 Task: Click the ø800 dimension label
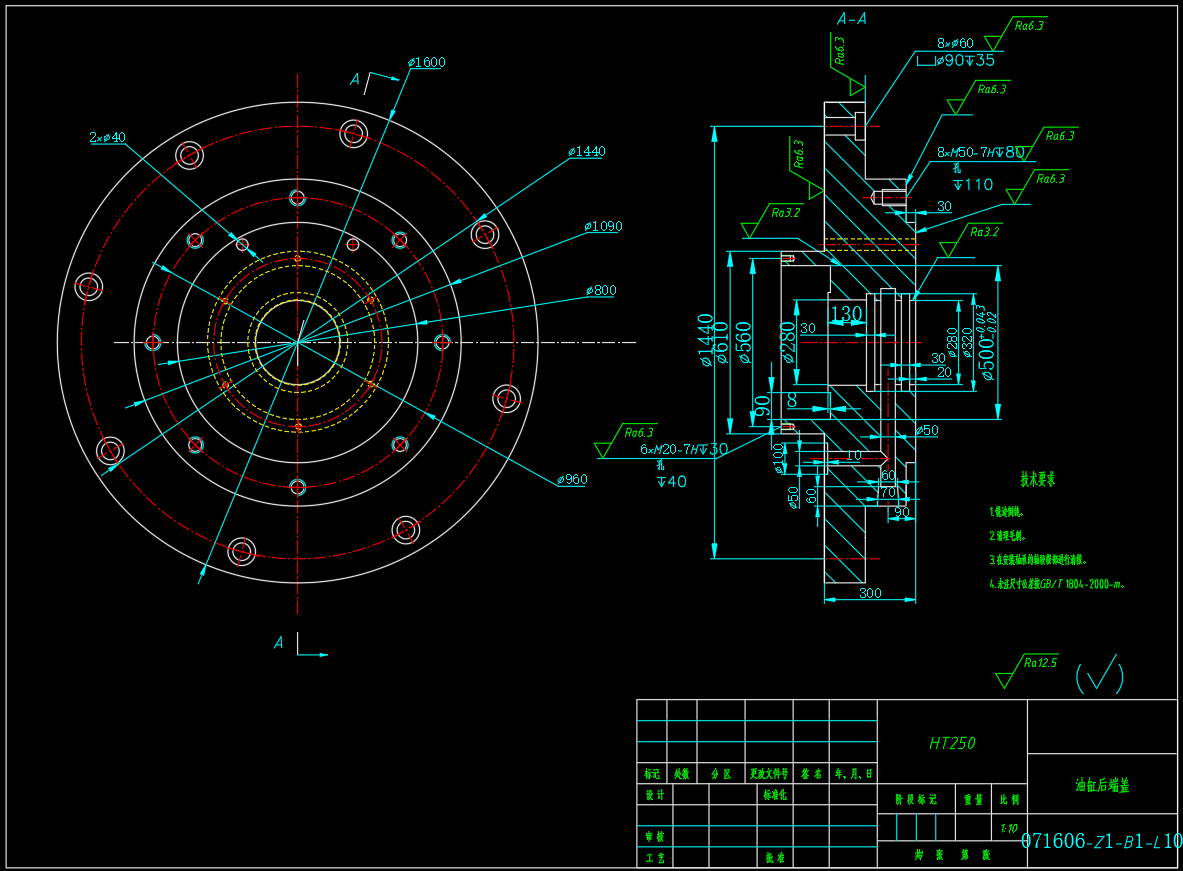[x=601, y=290]
